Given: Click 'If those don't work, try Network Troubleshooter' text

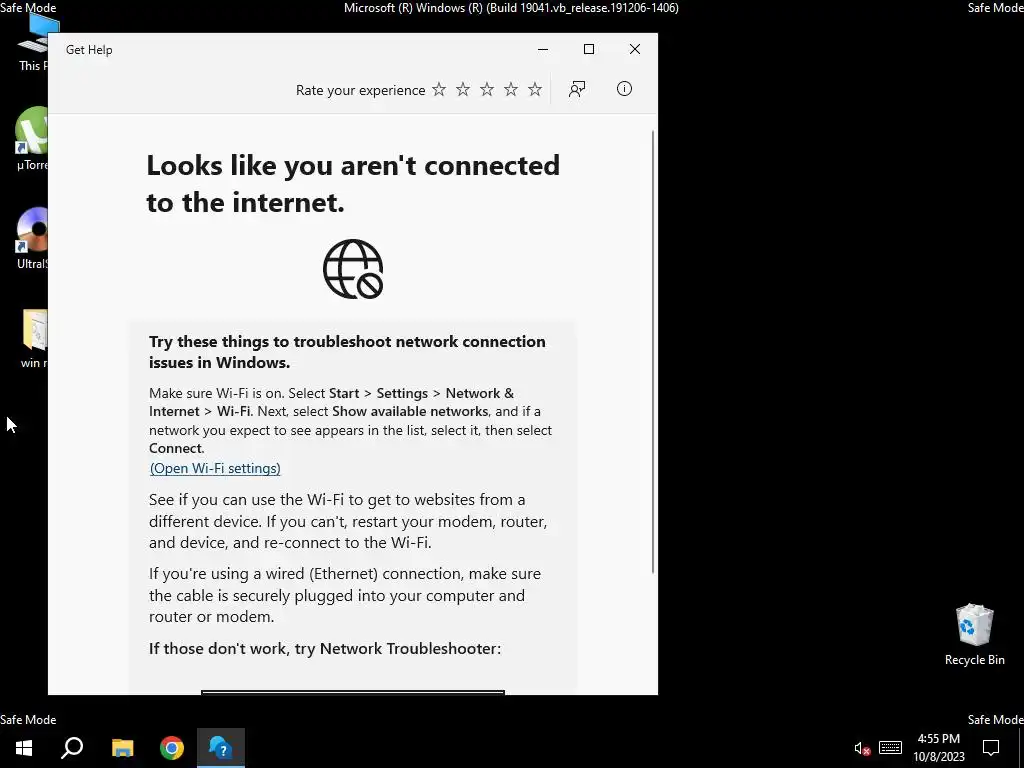Looking at the screenshot, I should [325, 648].
